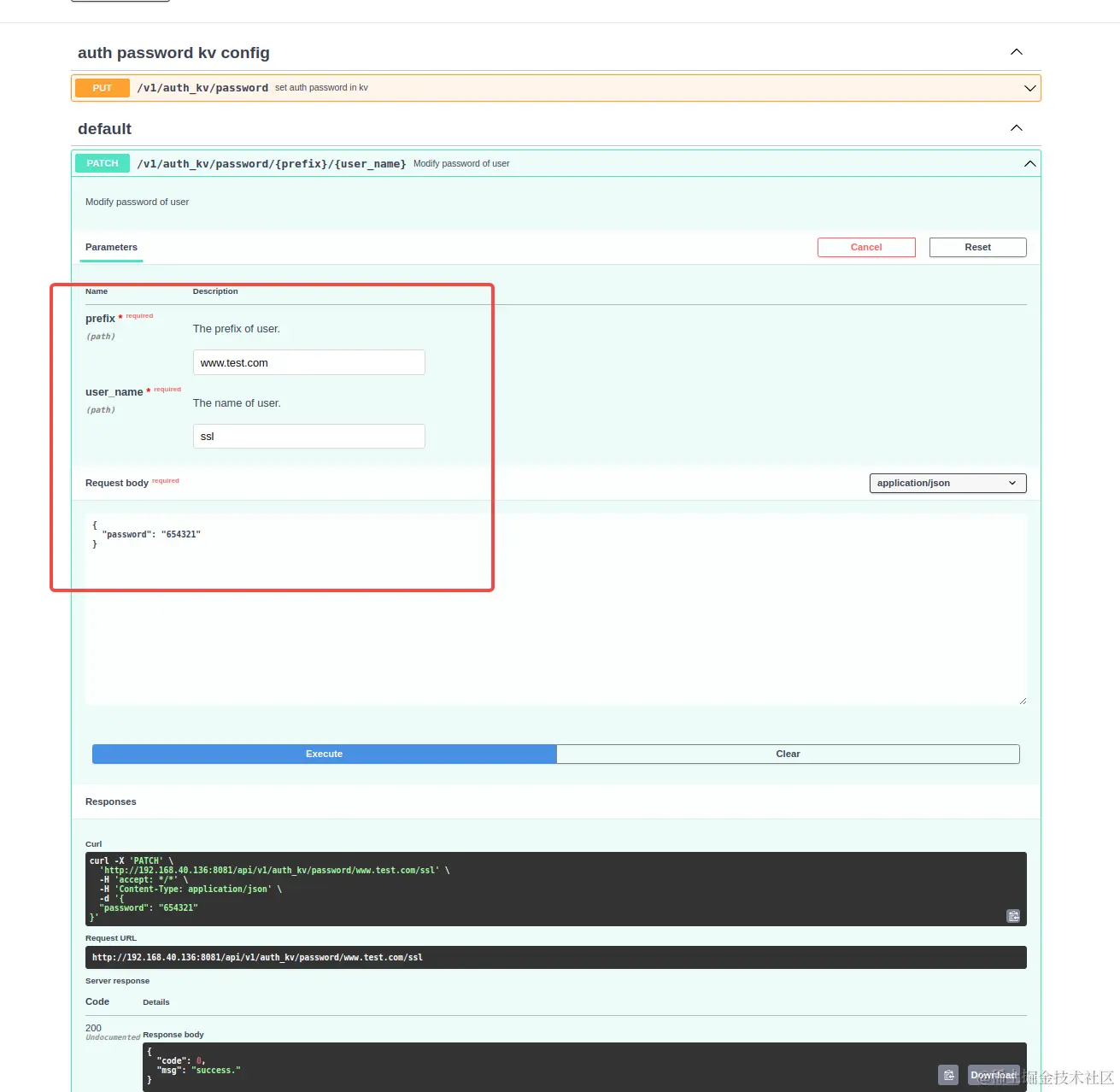Switch to the Parameters tab
Screen dimensions: 1120x1092
tap(111, 247)
